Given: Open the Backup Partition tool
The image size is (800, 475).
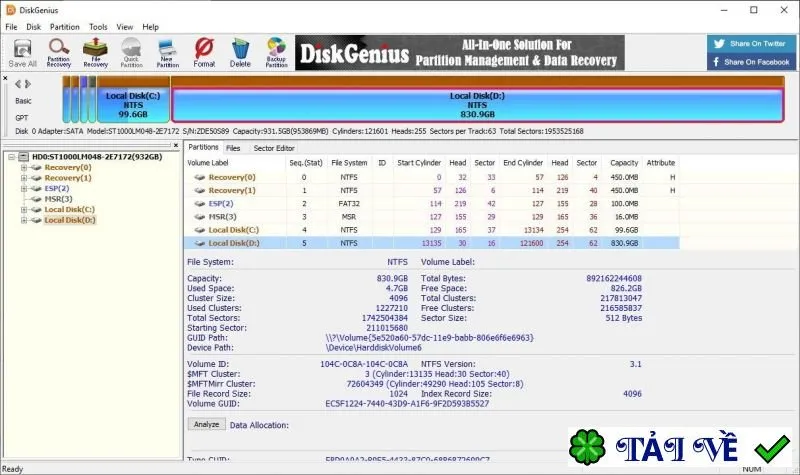Looking at the screenshot, I should coord(277,53).
